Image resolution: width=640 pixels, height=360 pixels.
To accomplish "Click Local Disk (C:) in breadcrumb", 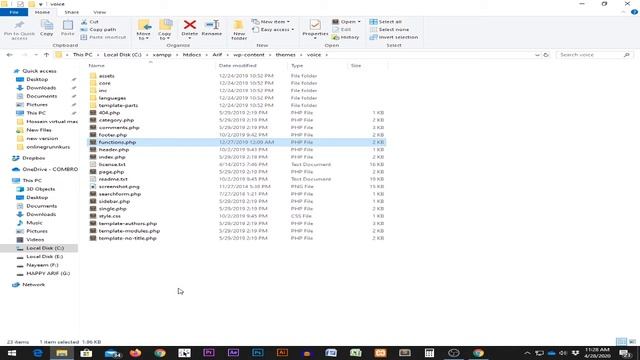I will point(122,55).
